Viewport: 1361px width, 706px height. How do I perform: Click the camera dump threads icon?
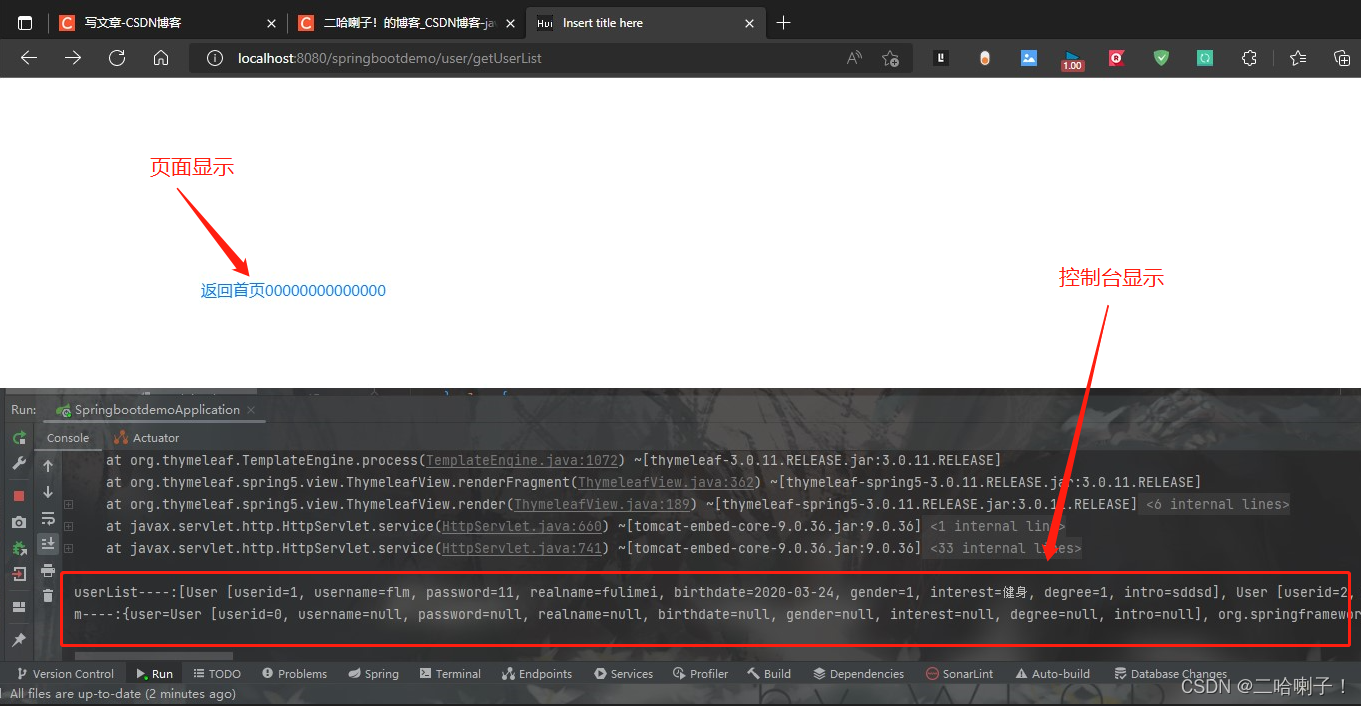click(19, 522)
